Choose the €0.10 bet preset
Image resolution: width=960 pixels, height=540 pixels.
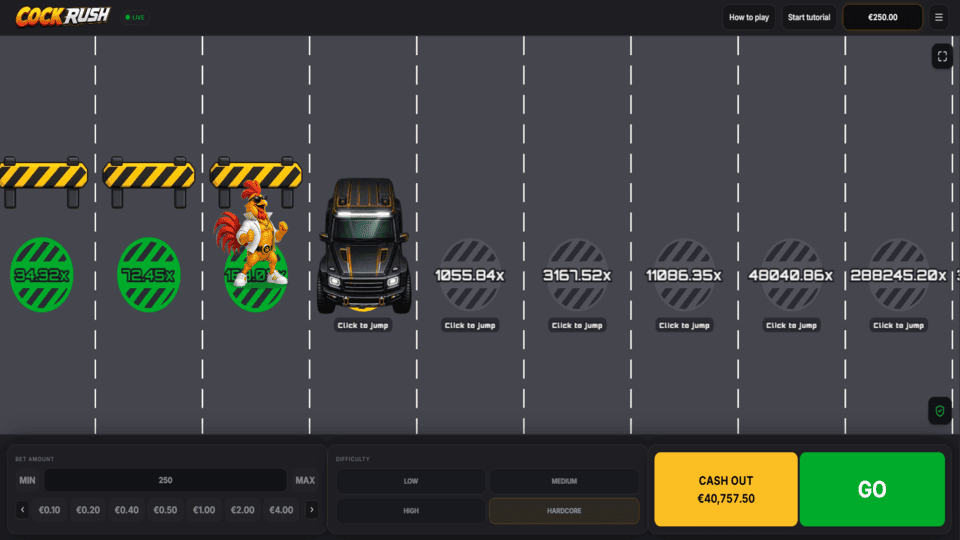pos(50,509)
